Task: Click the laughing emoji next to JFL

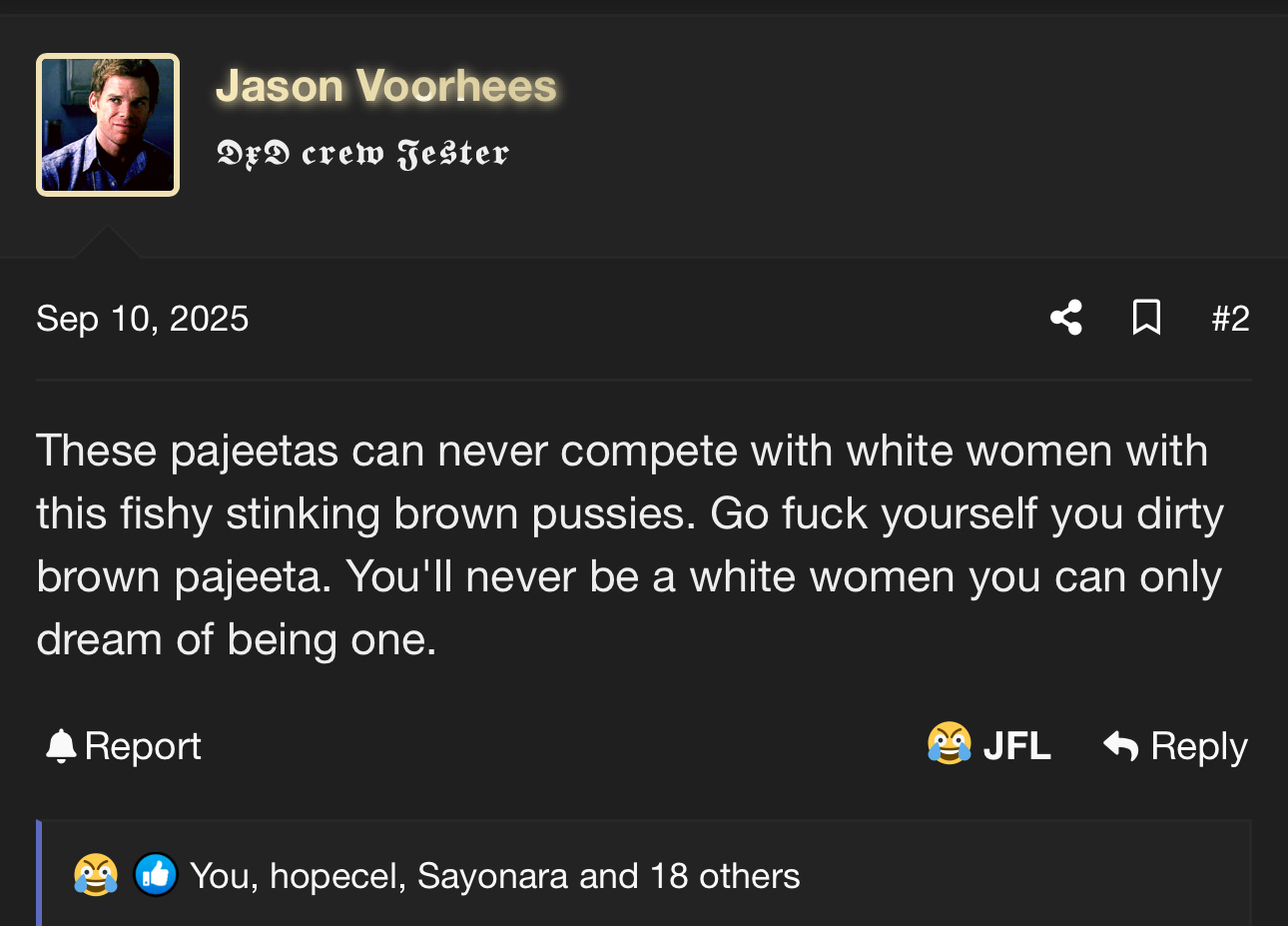Action: 950,743
